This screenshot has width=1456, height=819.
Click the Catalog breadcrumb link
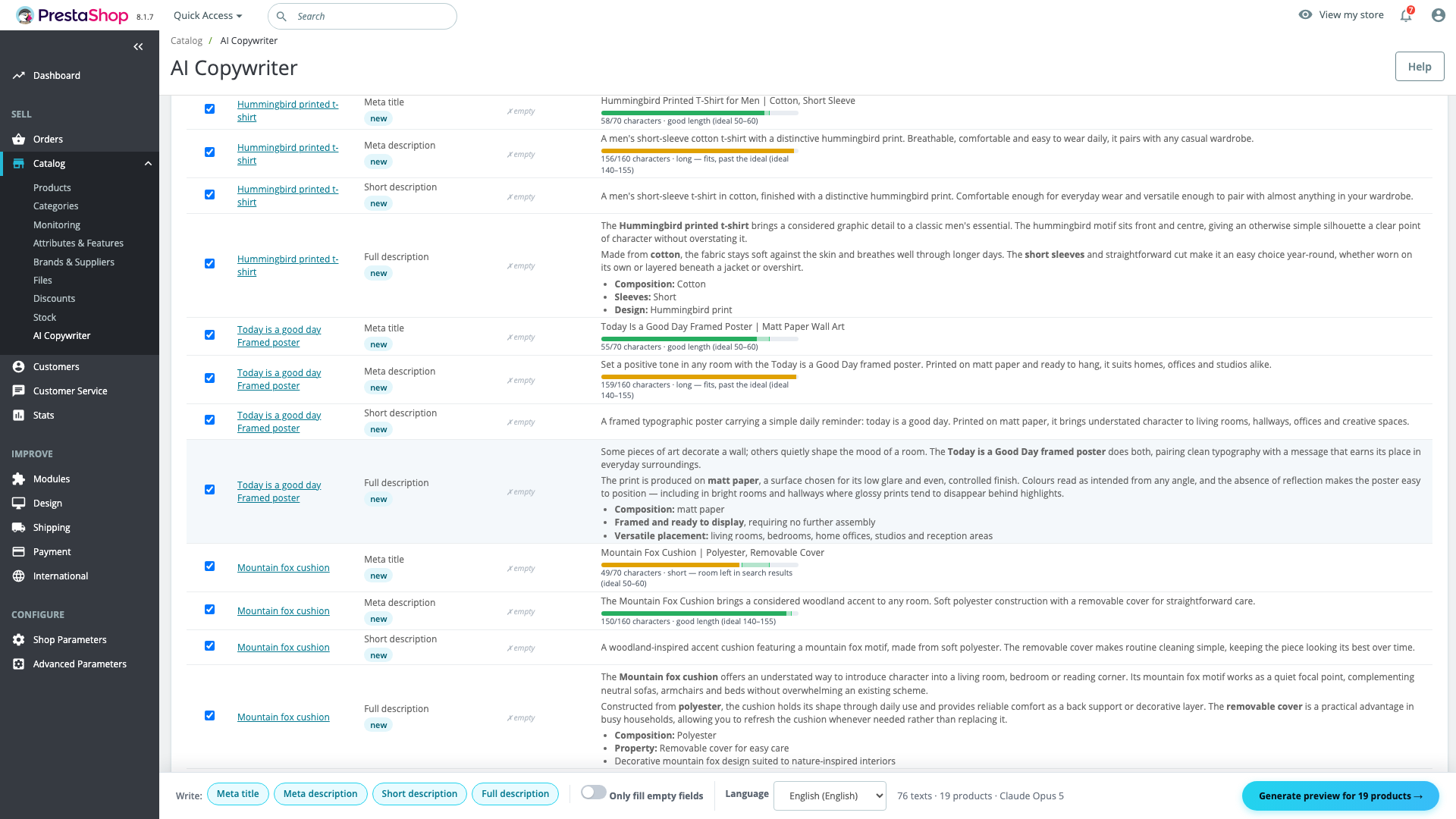(187, 41)
